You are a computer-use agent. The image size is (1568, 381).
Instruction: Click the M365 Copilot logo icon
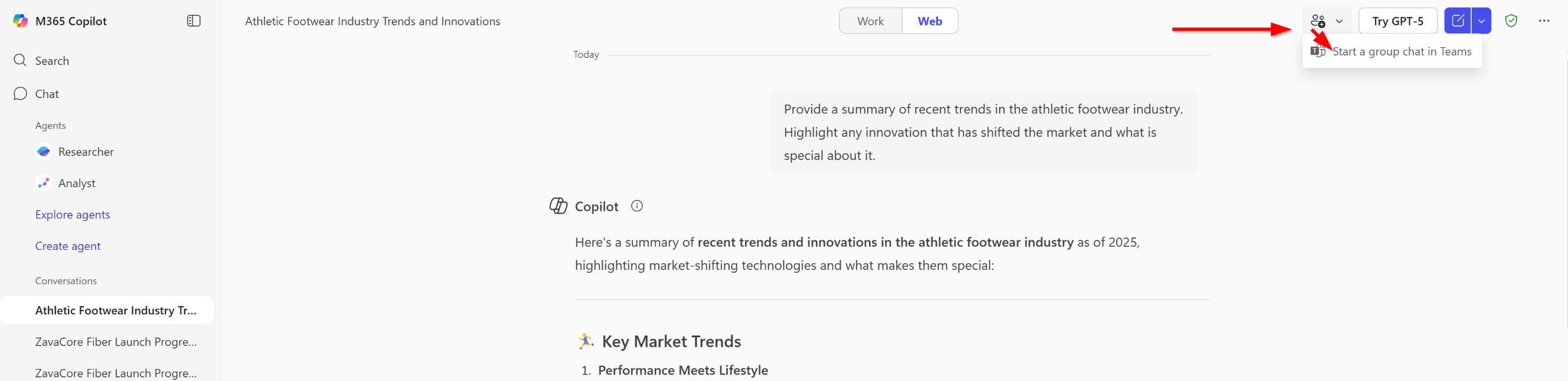click(20, 21)
